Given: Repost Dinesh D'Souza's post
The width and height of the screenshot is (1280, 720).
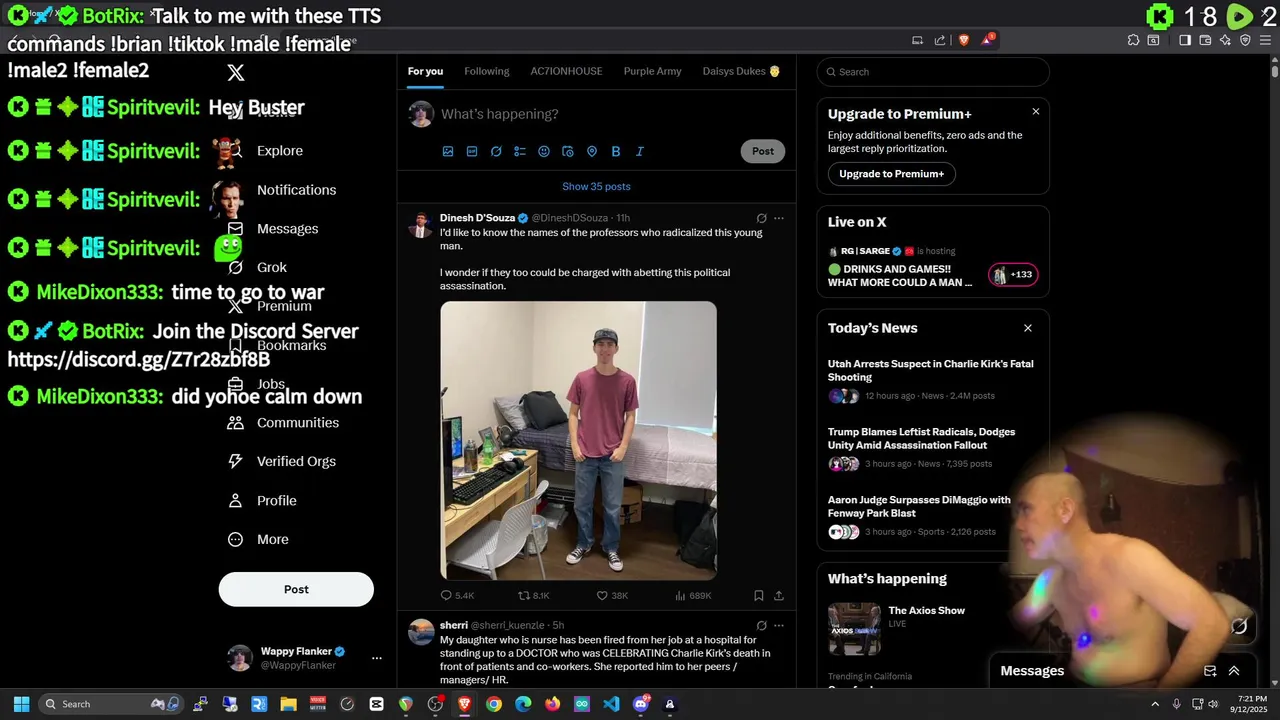Looking at the screenshot, I should coord(533,595).
